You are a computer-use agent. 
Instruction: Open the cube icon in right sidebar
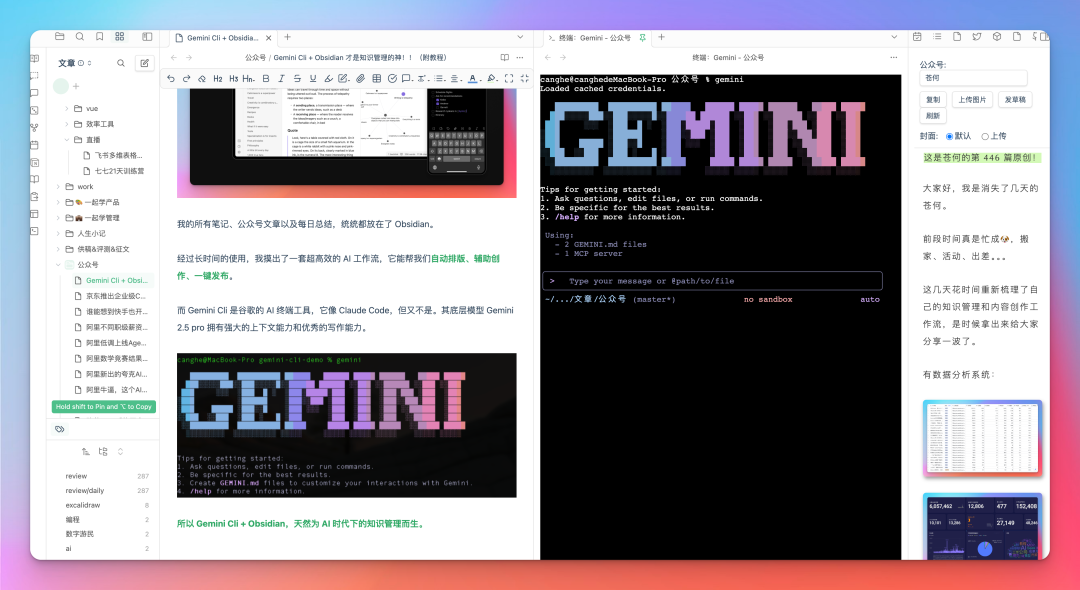pos(997,36)
